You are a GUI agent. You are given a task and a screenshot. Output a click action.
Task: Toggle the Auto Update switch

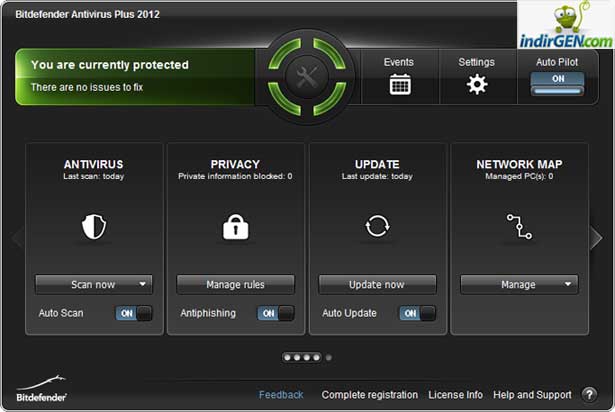tap(417, 313)
